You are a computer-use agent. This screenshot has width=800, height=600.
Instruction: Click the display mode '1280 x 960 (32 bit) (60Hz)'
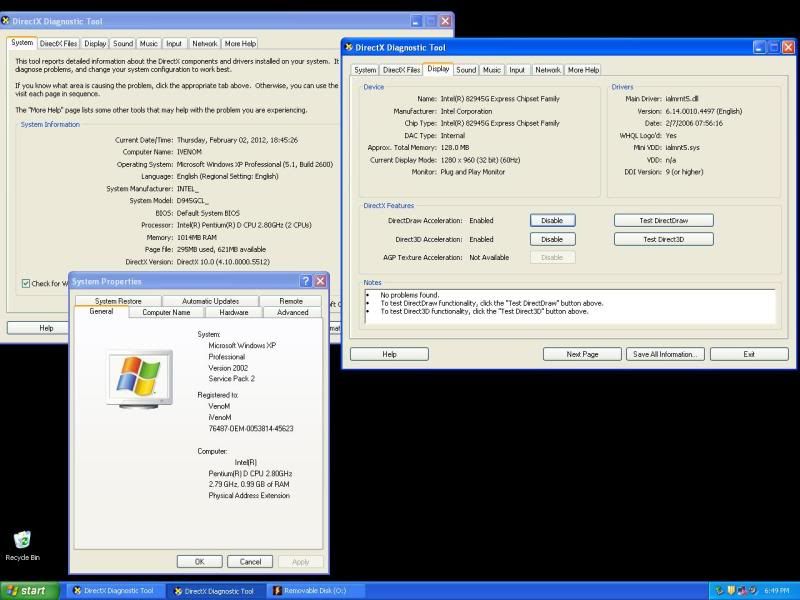click(480, 160)
